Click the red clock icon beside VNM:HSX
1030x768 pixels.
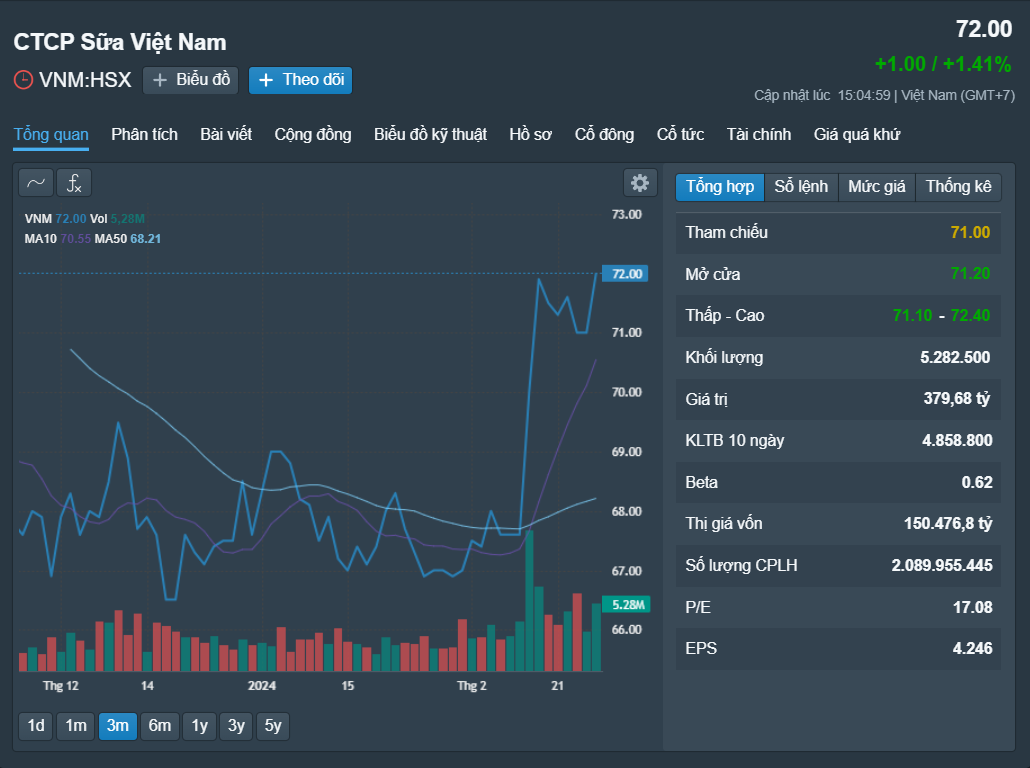point(23,80)
